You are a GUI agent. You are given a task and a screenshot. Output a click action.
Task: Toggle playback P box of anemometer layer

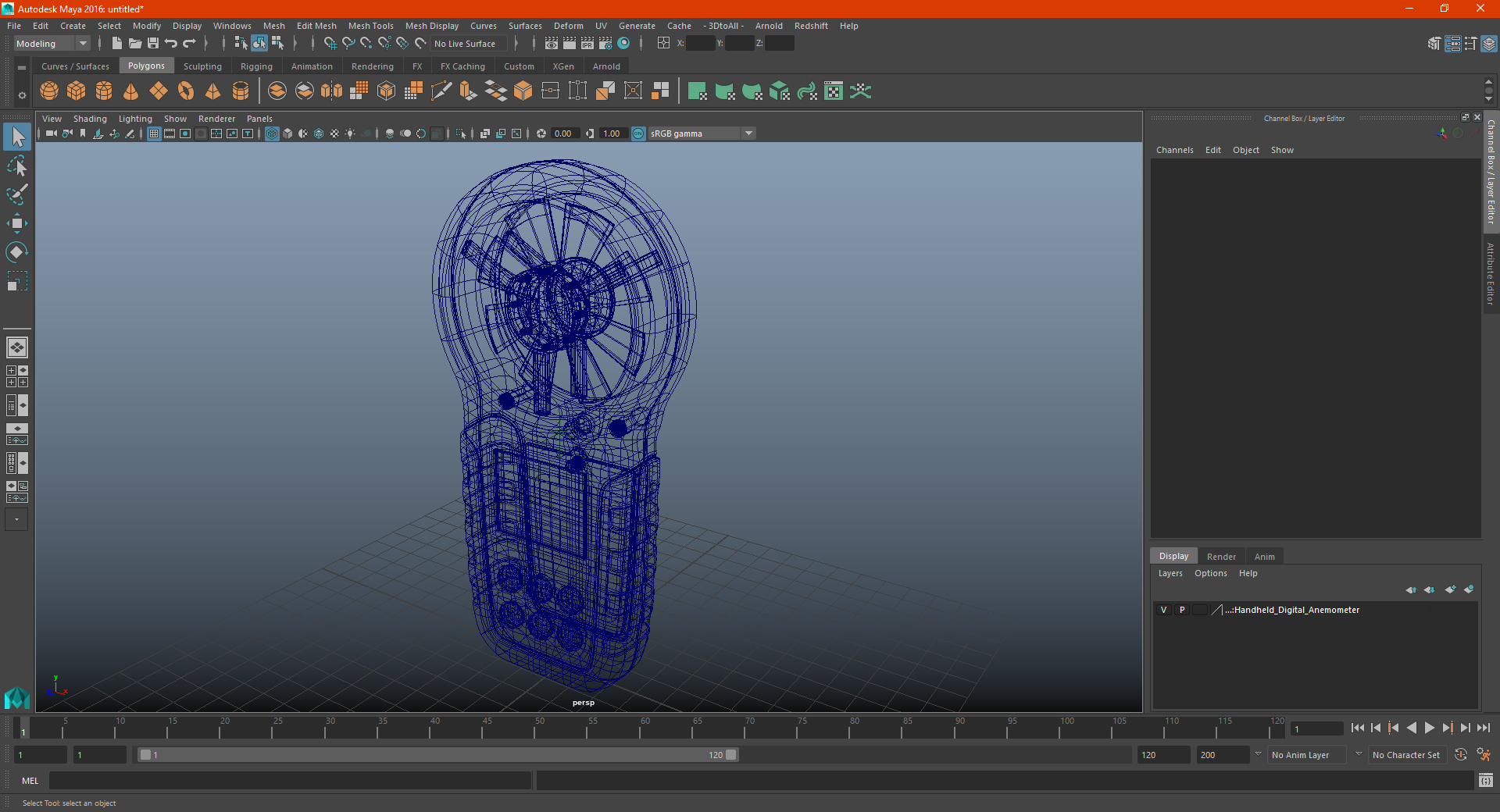point(1182,610)
